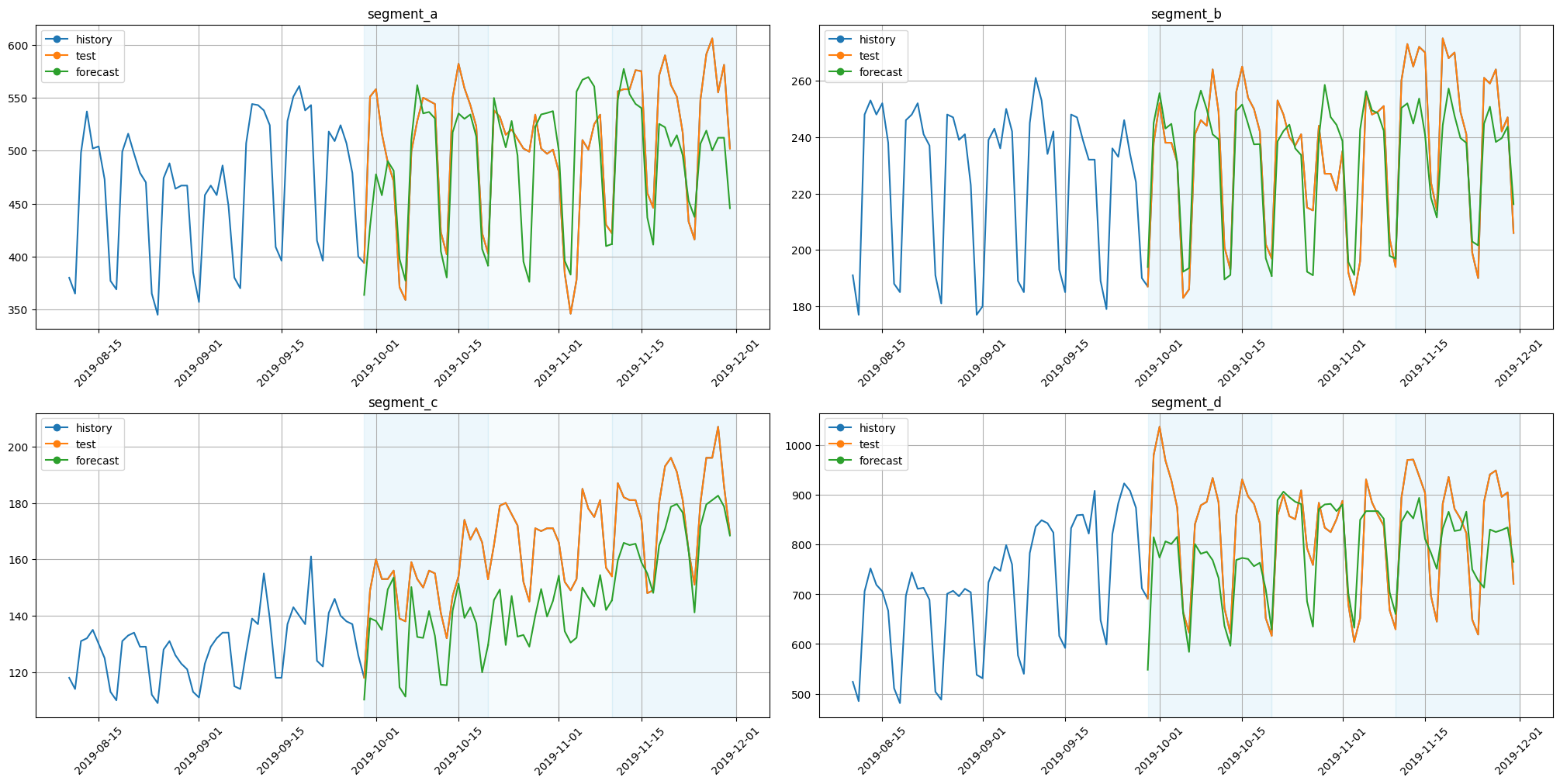Click y-axis label 220 in segment_b
Image resolution: width=1560 pixels, height=784 pixels.
pyautogui.click(x=804, y=194)
